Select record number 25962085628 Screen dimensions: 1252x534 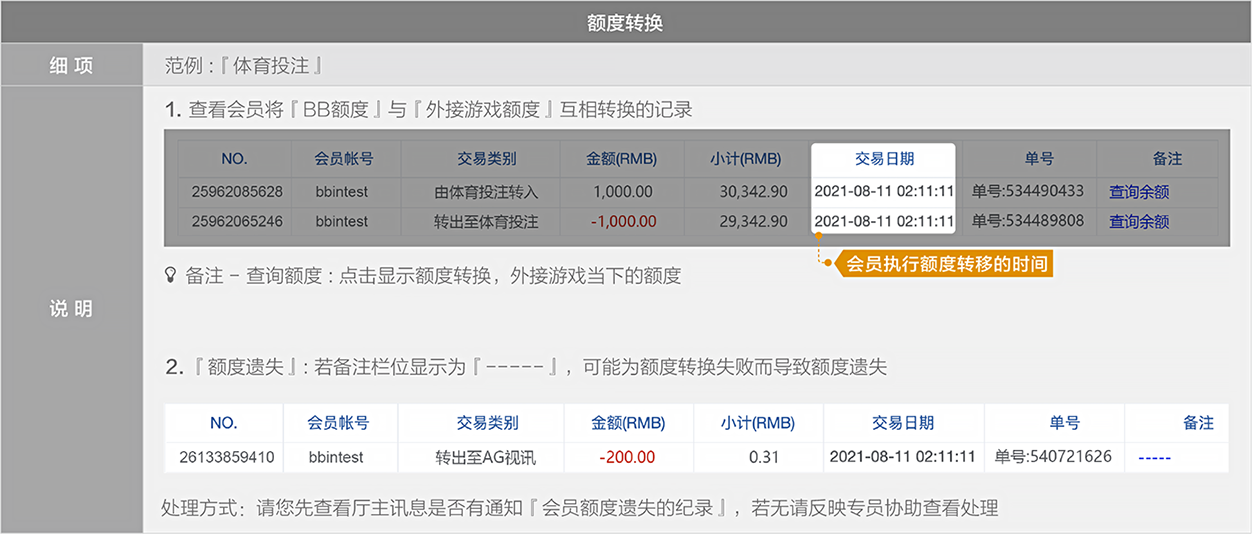[237, 192]
